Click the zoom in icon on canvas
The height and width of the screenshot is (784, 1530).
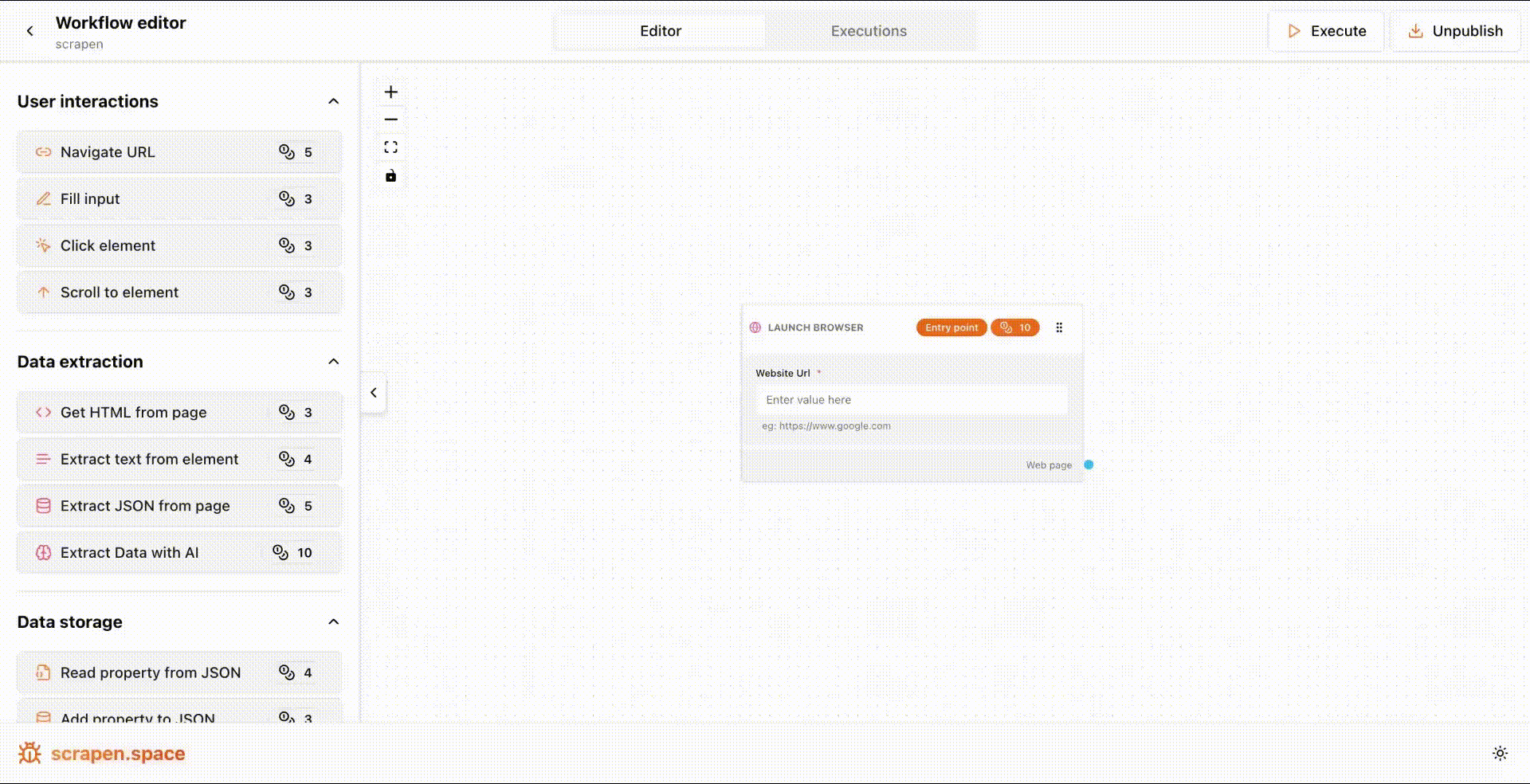390,91
